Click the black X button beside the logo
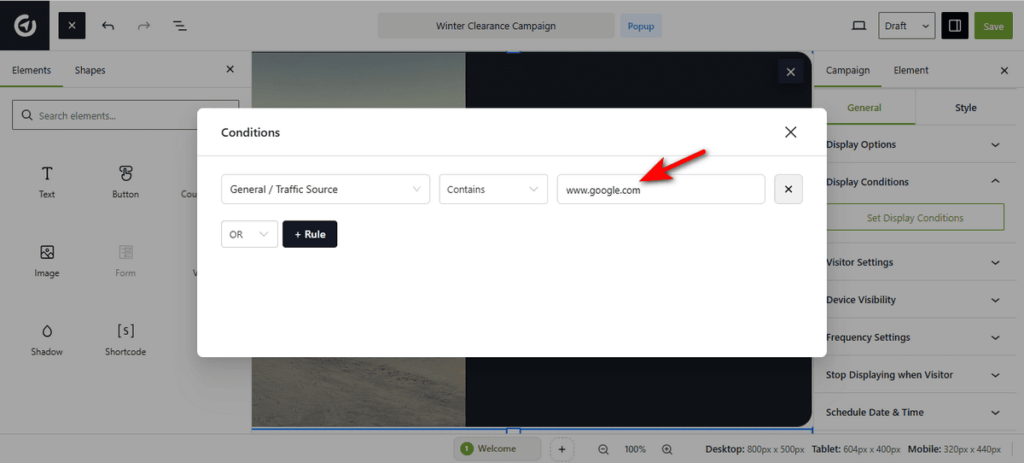Screen dimensions: 1024x463 coord(72,25)
